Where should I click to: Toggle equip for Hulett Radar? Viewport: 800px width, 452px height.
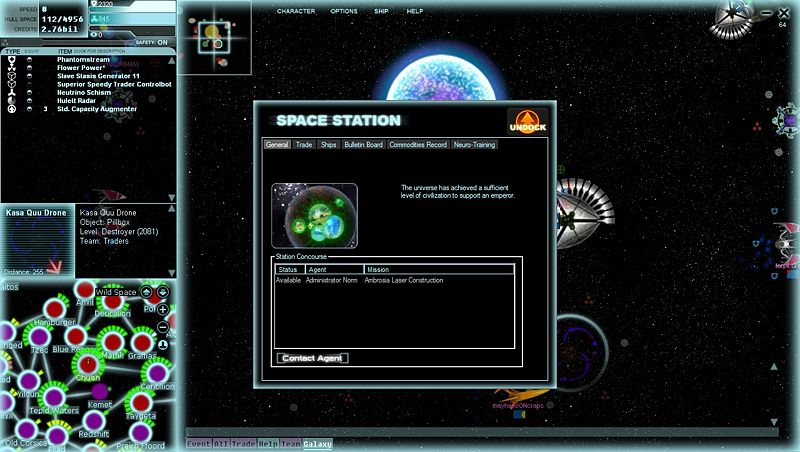tap(30, 100)
